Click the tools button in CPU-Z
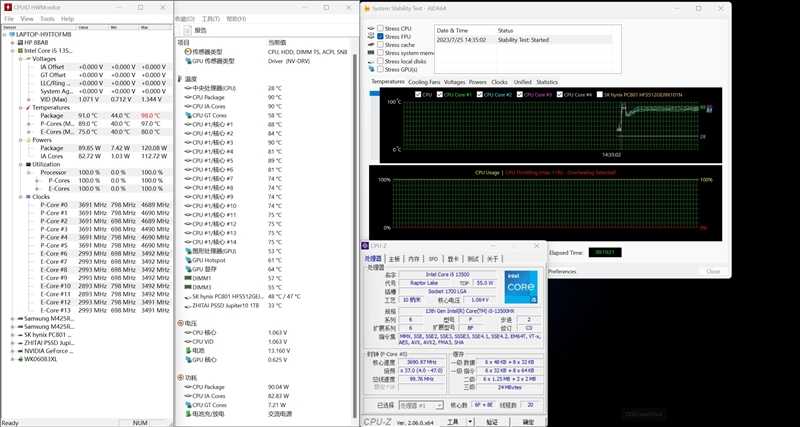Viewport: 800px width, 427px height. pos(453,422)
